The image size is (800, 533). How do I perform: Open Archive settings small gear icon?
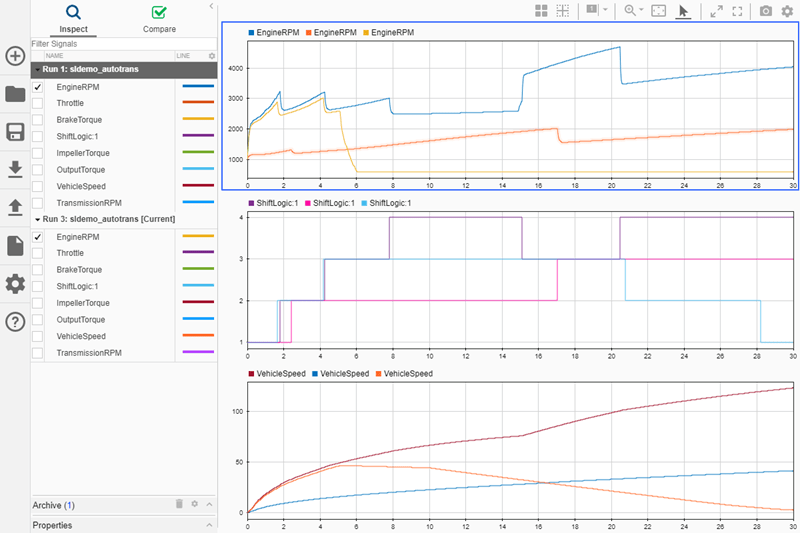coord(194,504)
